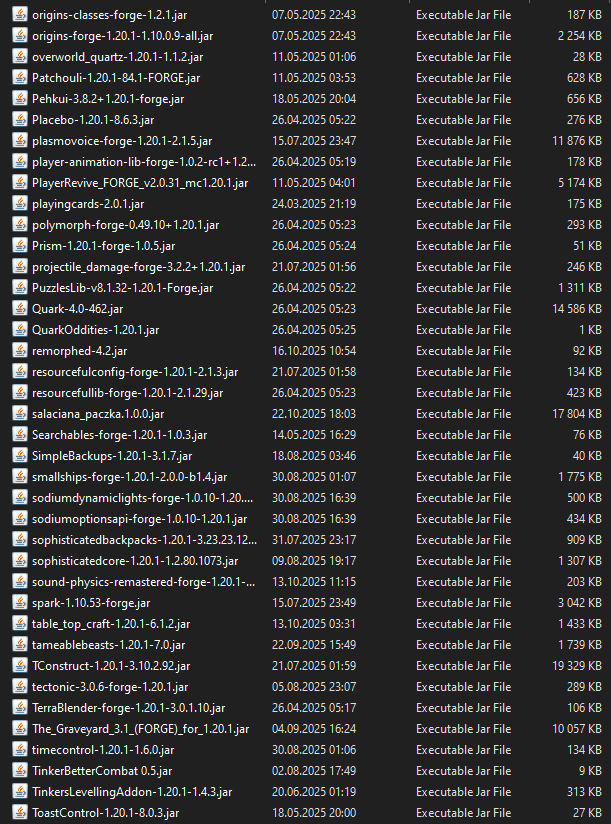Click the date 22.10.2025 18:03
611x824 pixels.
[x=314, y=414]
